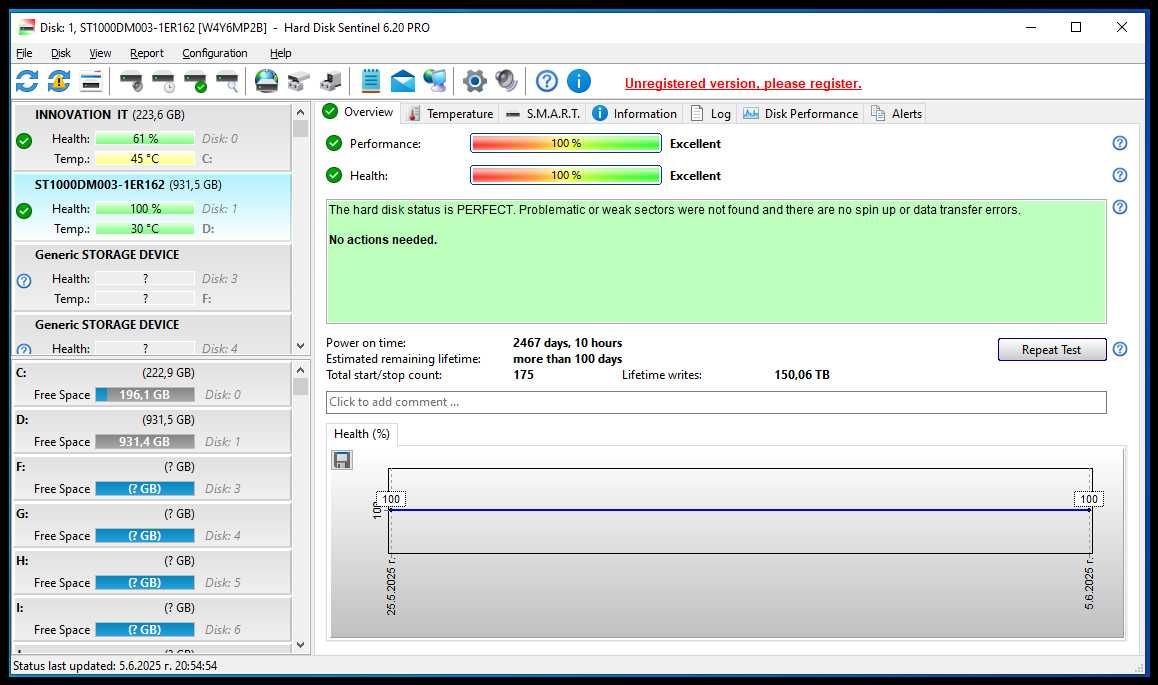Select the Health (%) chart tab
This screenshot has height=685, width=1158.
click(362, 434)
